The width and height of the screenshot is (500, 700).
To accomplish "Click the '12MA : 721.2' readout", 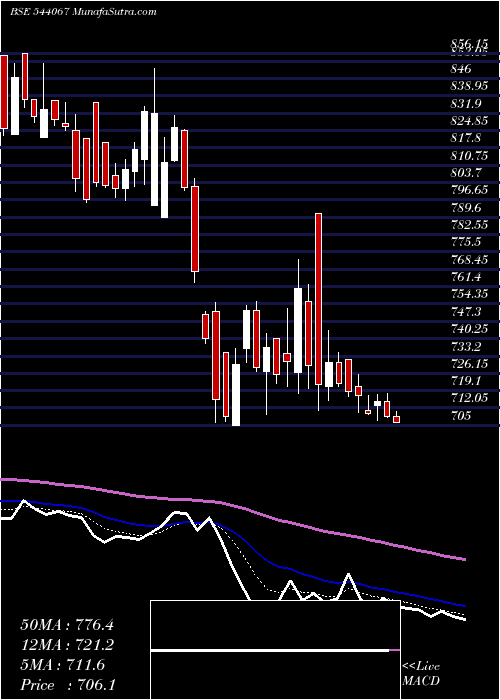I will (x=67, y=645).
